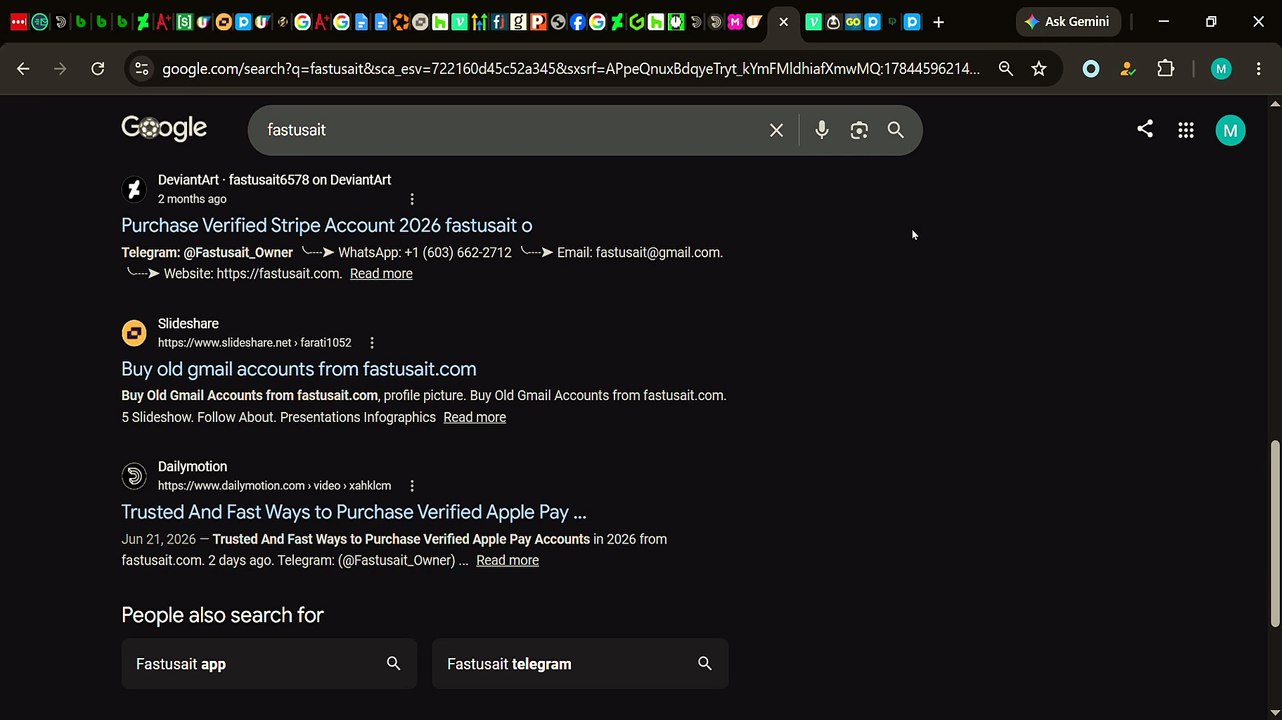
Task: Switch to the green [S] tab
Action: (x=183, y=22)
